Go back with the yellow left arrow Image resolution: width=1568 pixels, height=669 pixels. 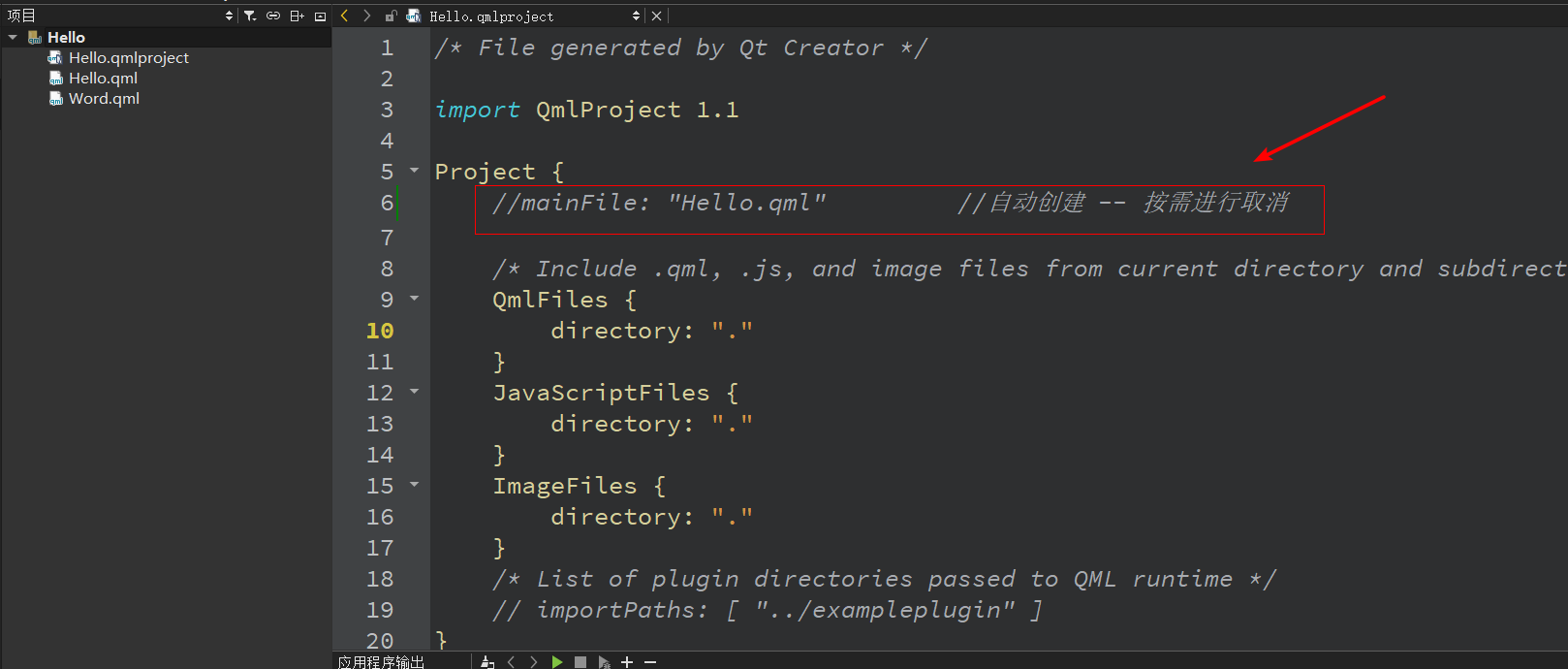click(344, 16)
